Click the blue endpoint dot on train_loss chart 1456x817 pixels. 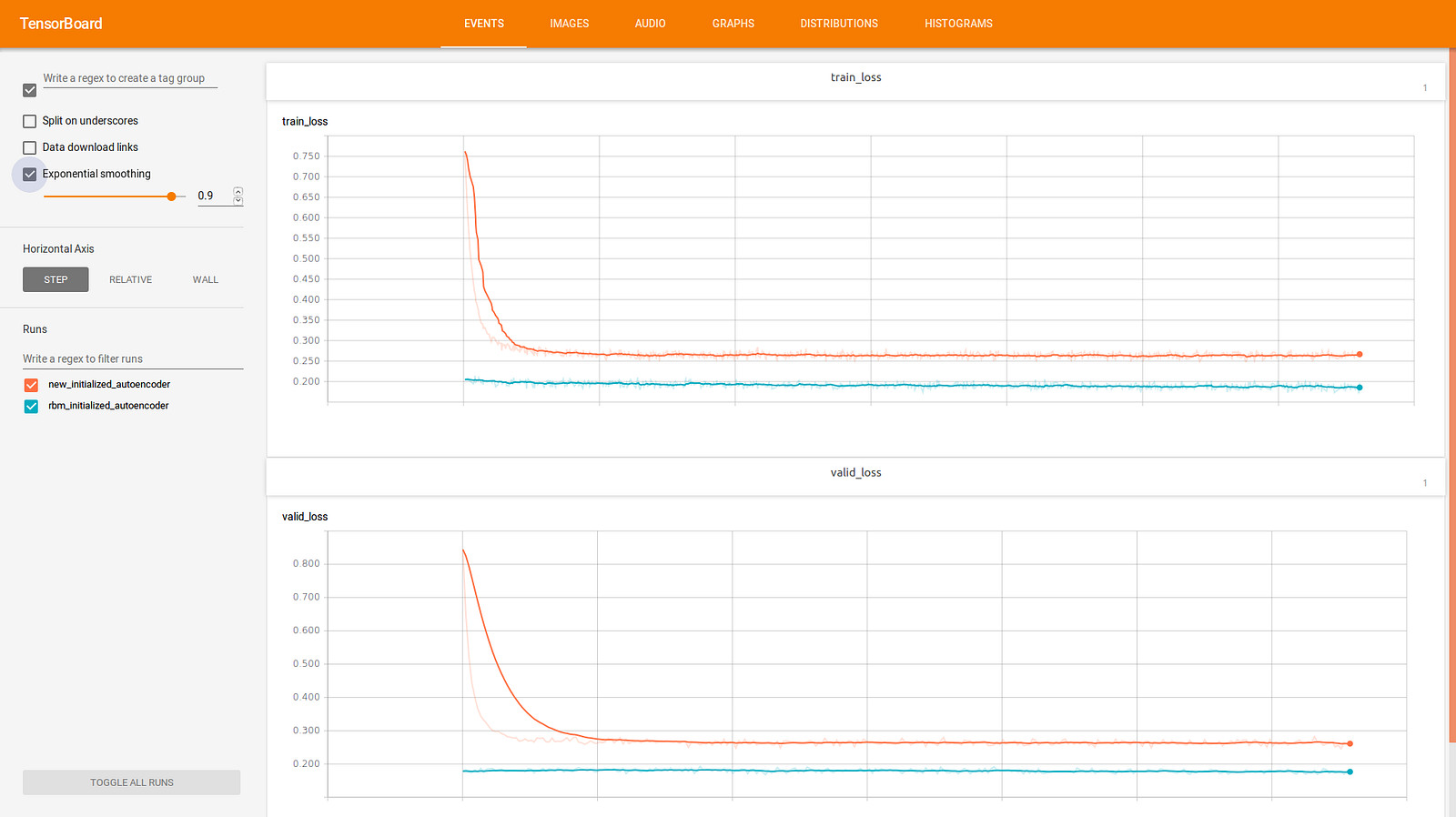[x=1360, y=388]
